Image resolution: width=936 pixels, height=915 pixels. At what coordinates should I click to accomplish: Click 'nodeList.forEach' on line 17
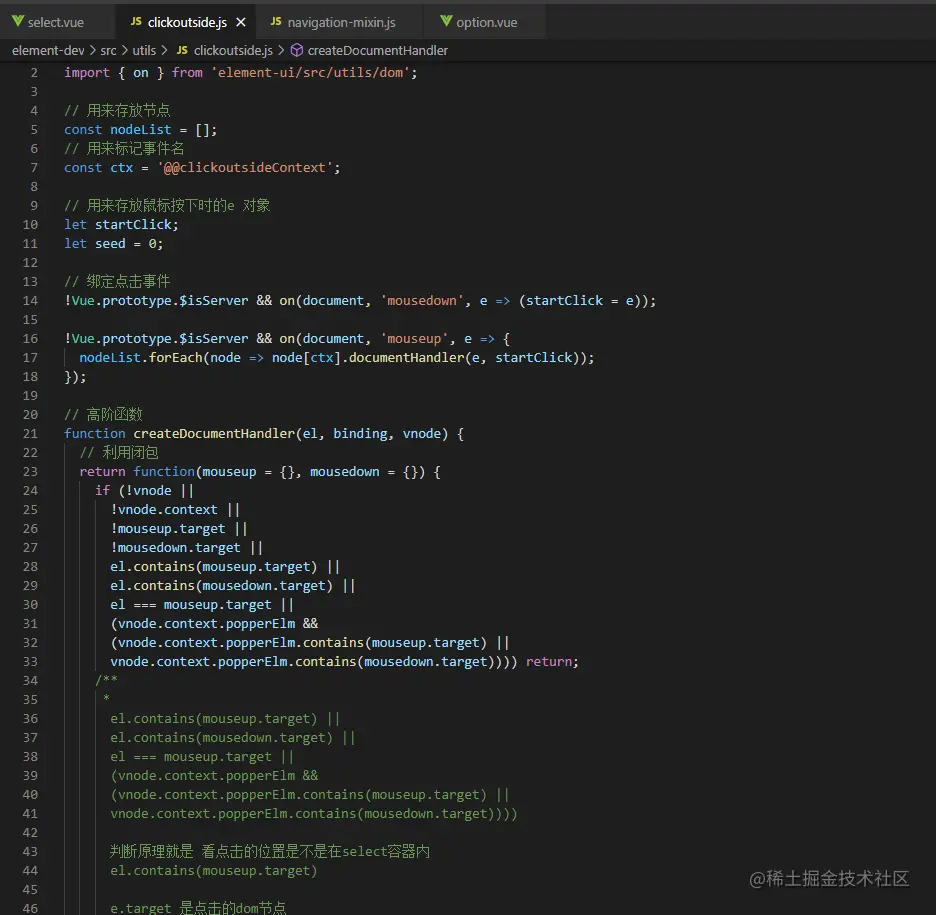pyautogui.click(x=141, y=358)
